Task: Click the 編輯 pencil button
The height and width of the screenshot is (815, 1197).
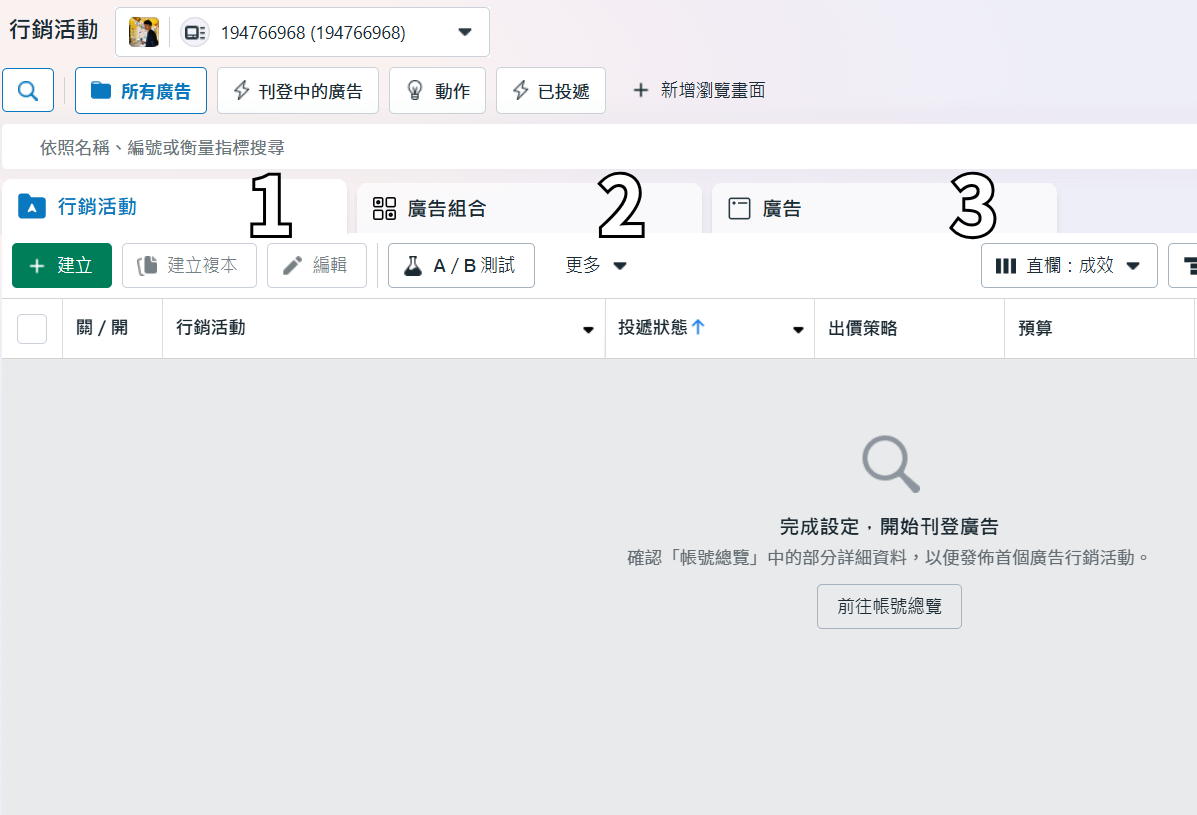Action: click(x=316, y=266)
